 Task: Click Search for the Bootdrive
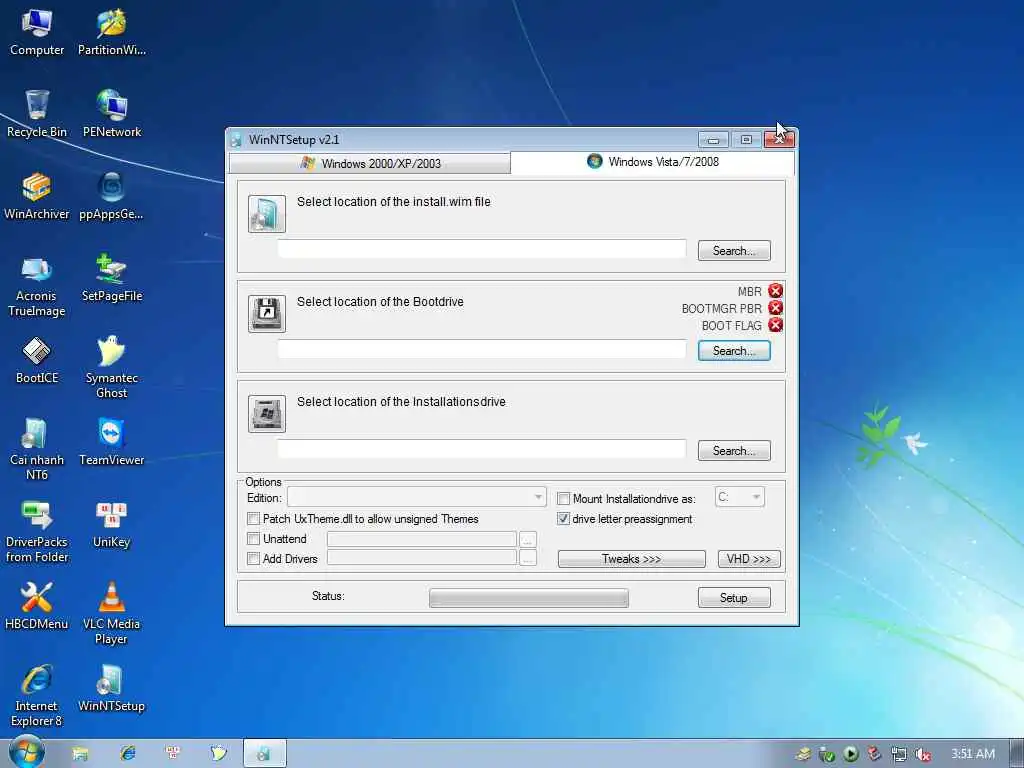click(734, 351)
